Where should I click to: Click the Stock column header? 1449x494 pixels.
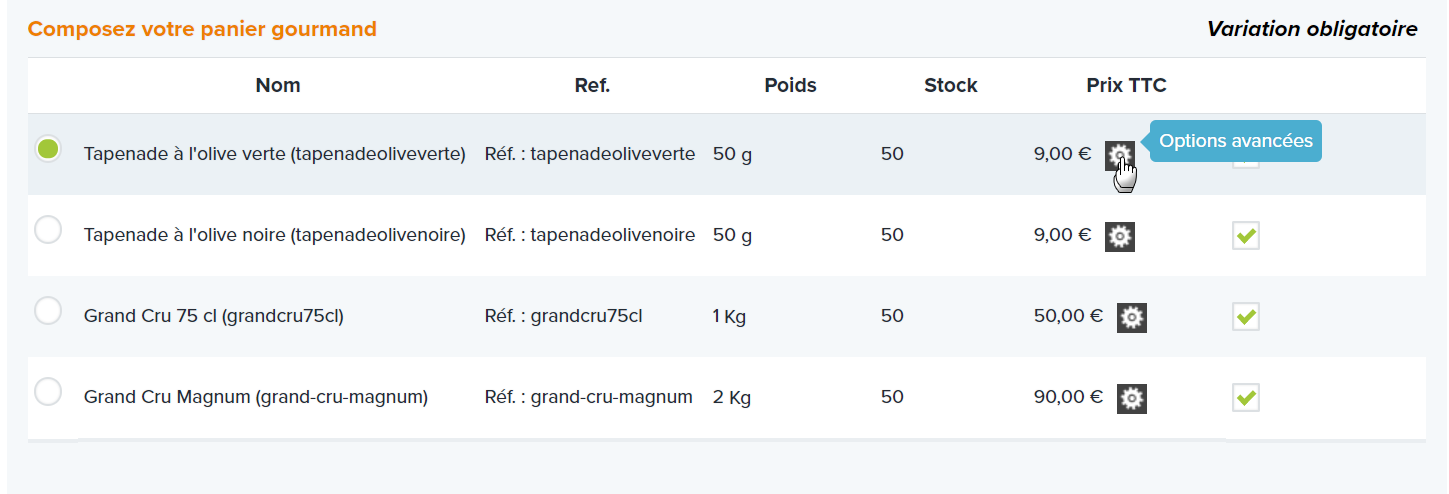coord(951,85)
